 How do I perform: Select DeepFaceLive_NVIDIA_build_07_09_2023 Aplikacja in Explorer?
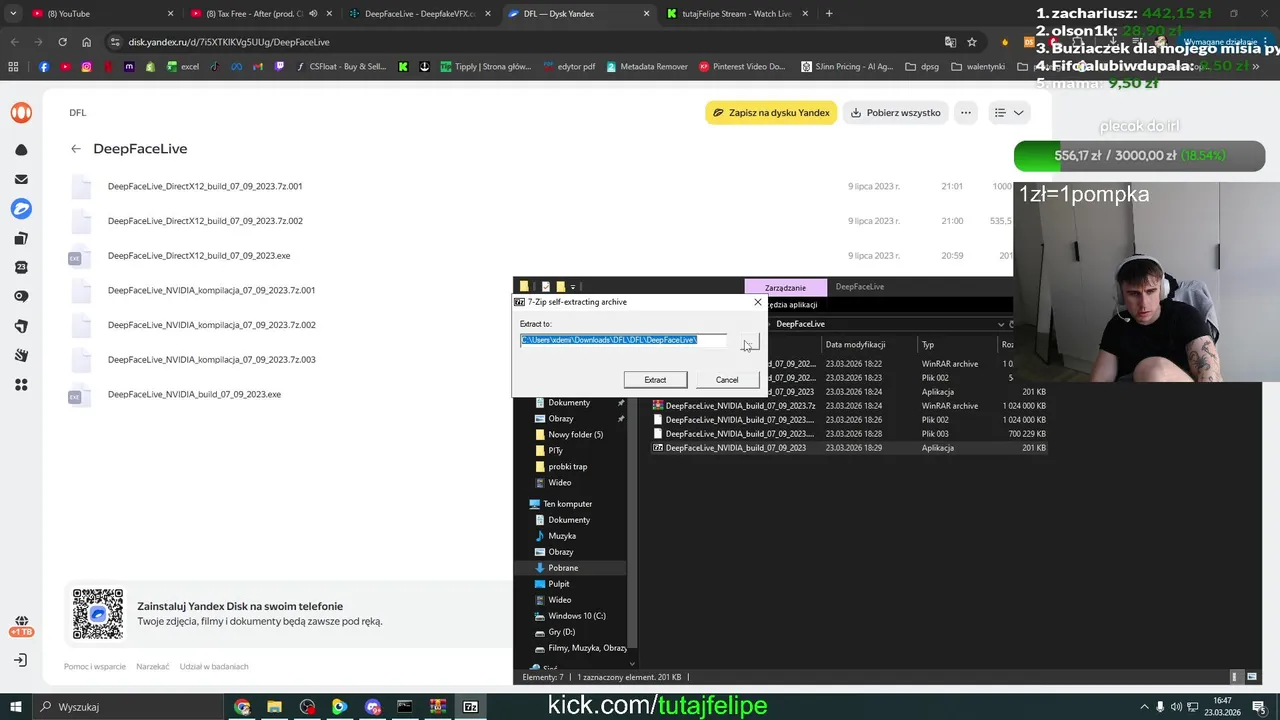736,448
